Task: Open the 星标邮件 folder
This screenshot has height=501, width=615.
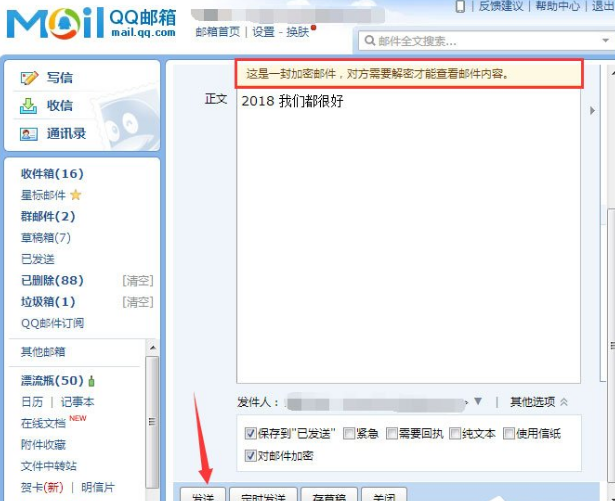Action: click(x=43, y=195)
